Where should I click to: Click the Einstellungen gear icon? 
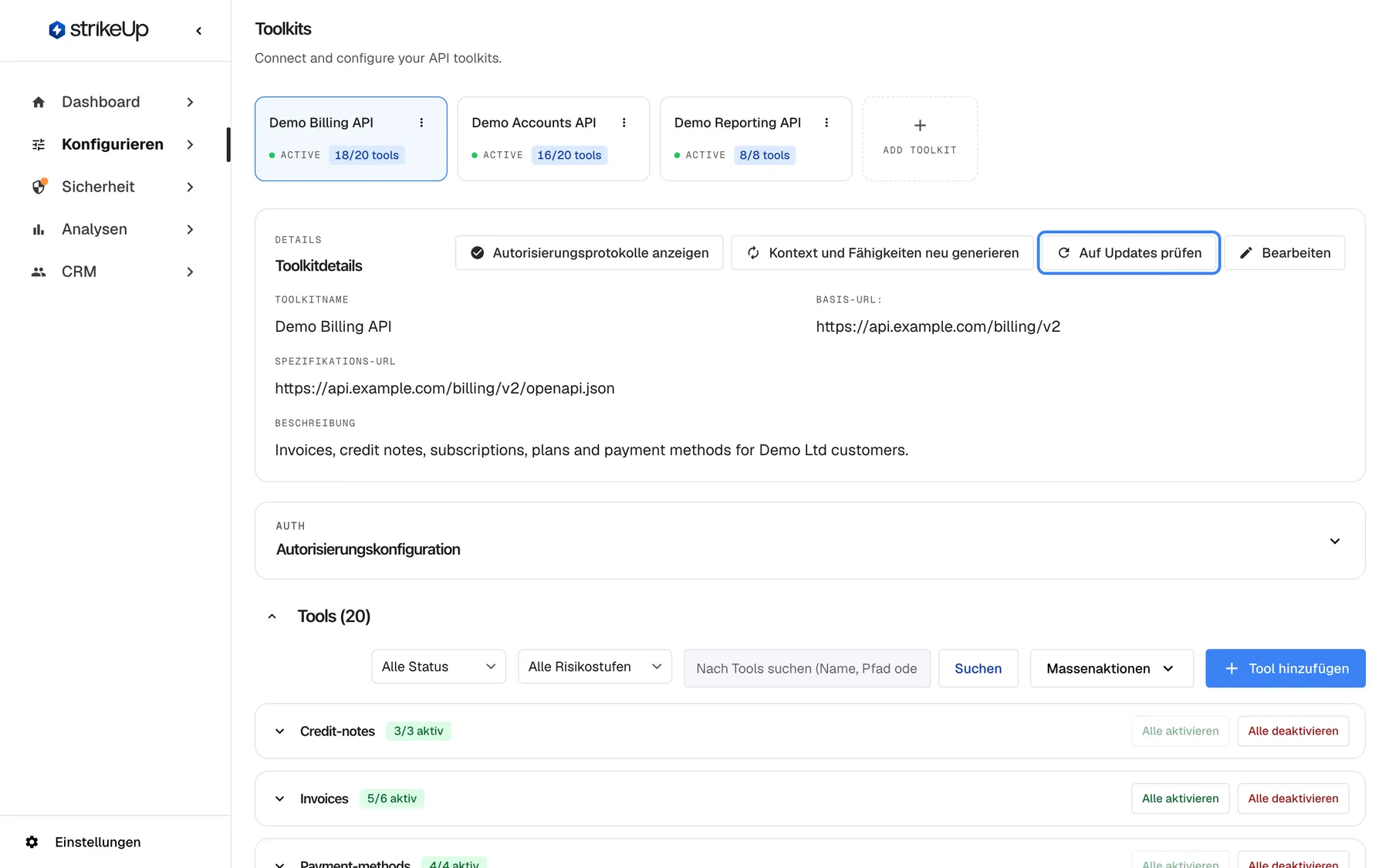coord(32,842)
